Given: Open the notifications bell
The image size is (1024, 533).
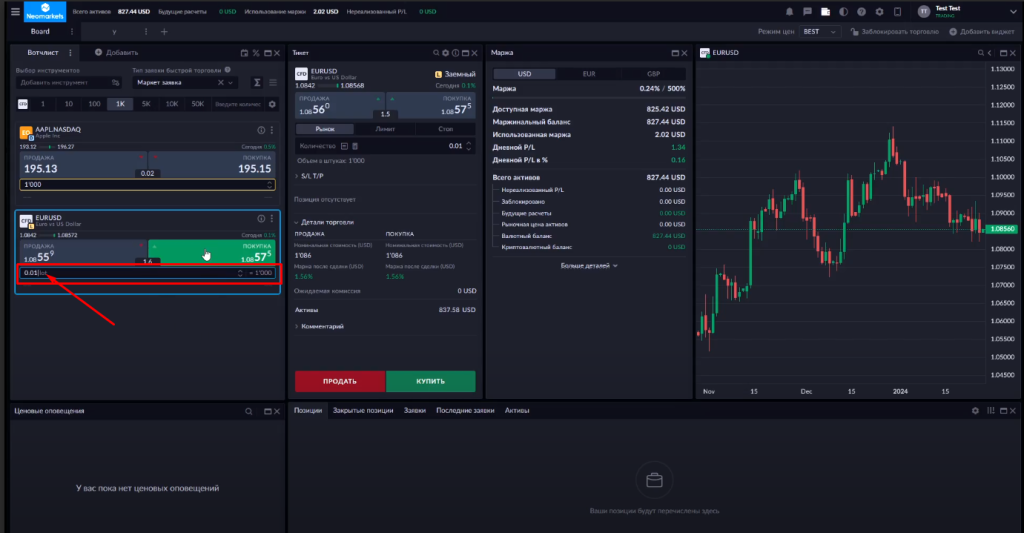Looking at the screenshot, I should [789, 12].
